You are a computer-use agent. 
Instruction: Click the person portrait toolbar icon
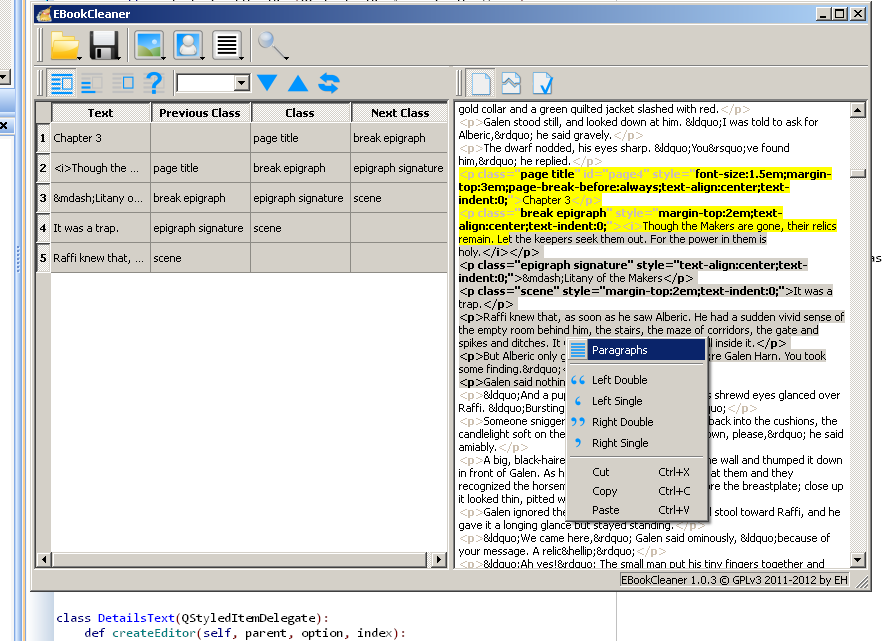[x=188, y=45]
